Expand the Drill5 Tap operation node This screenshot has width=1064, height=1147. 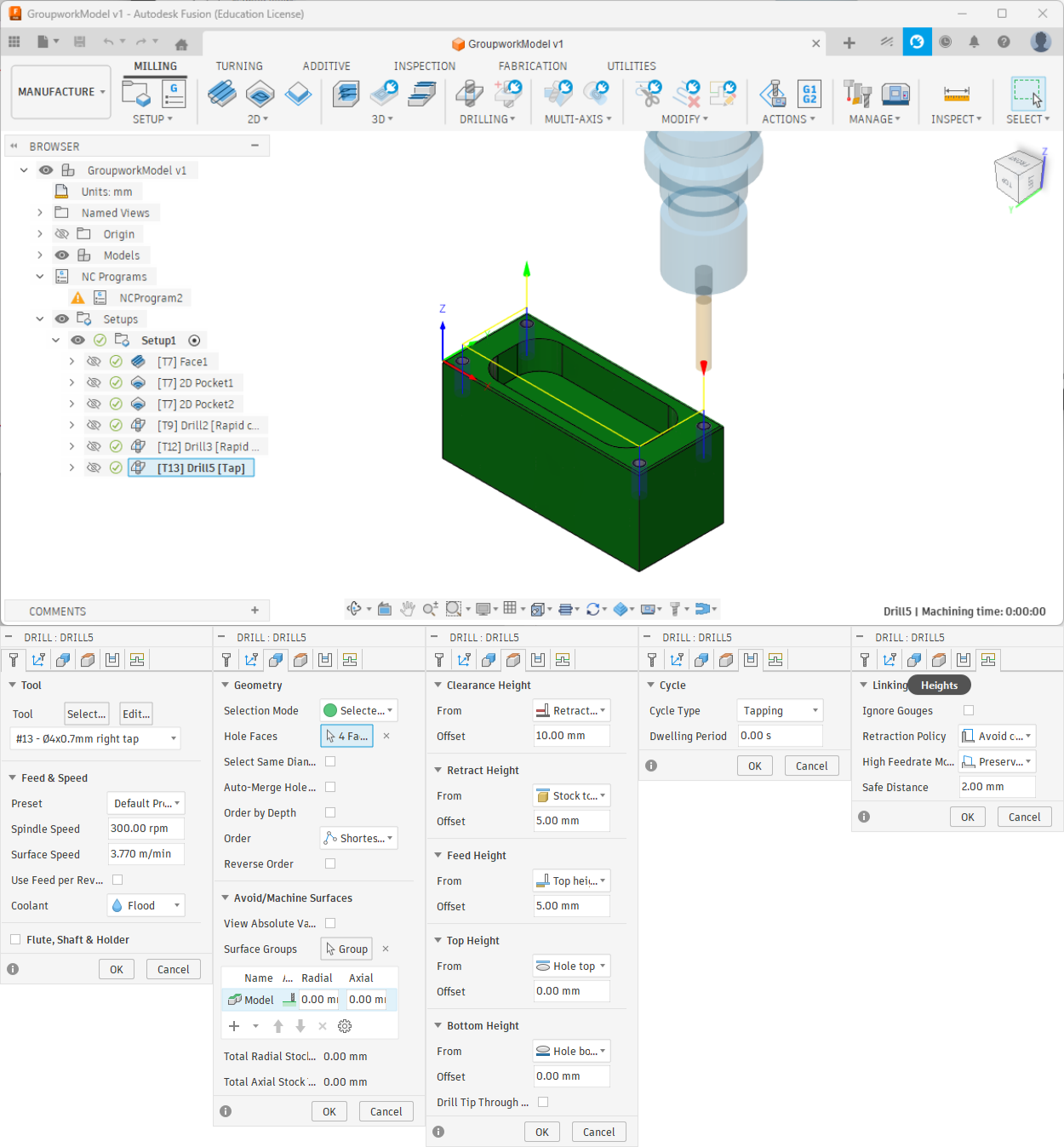click(x=72, y=467)
